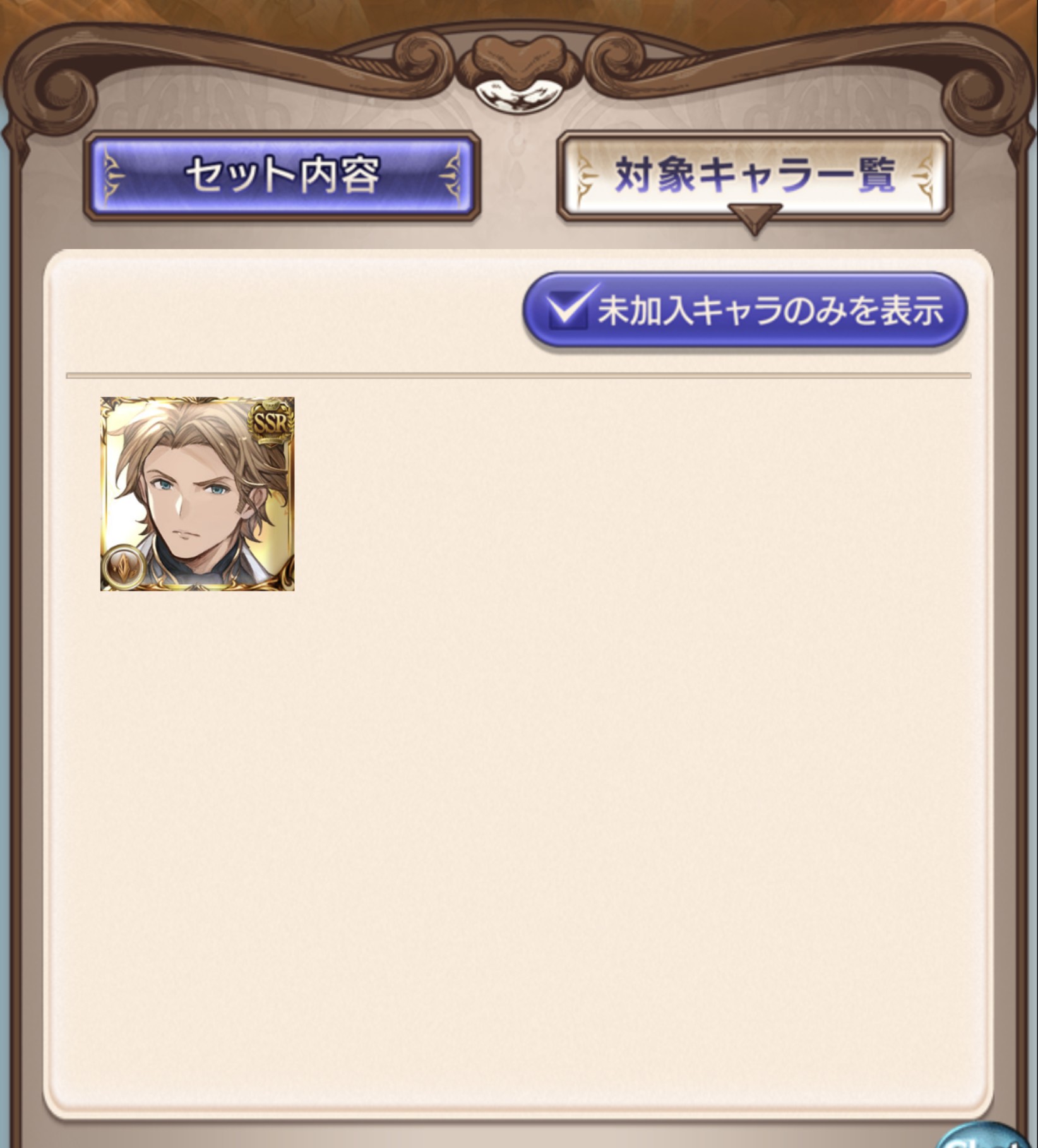Click the horizontal divider line above the portrait
Image resolution: width=1038 pixels, height=1148 pixels.
point(518,376)
